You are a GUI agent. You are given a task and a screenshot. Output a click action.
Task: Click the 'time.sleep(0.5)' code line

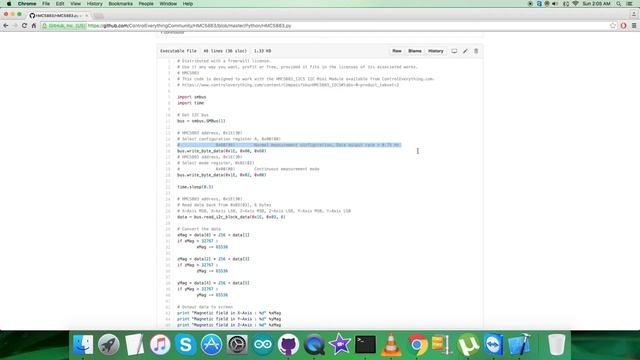pos(195,187)
